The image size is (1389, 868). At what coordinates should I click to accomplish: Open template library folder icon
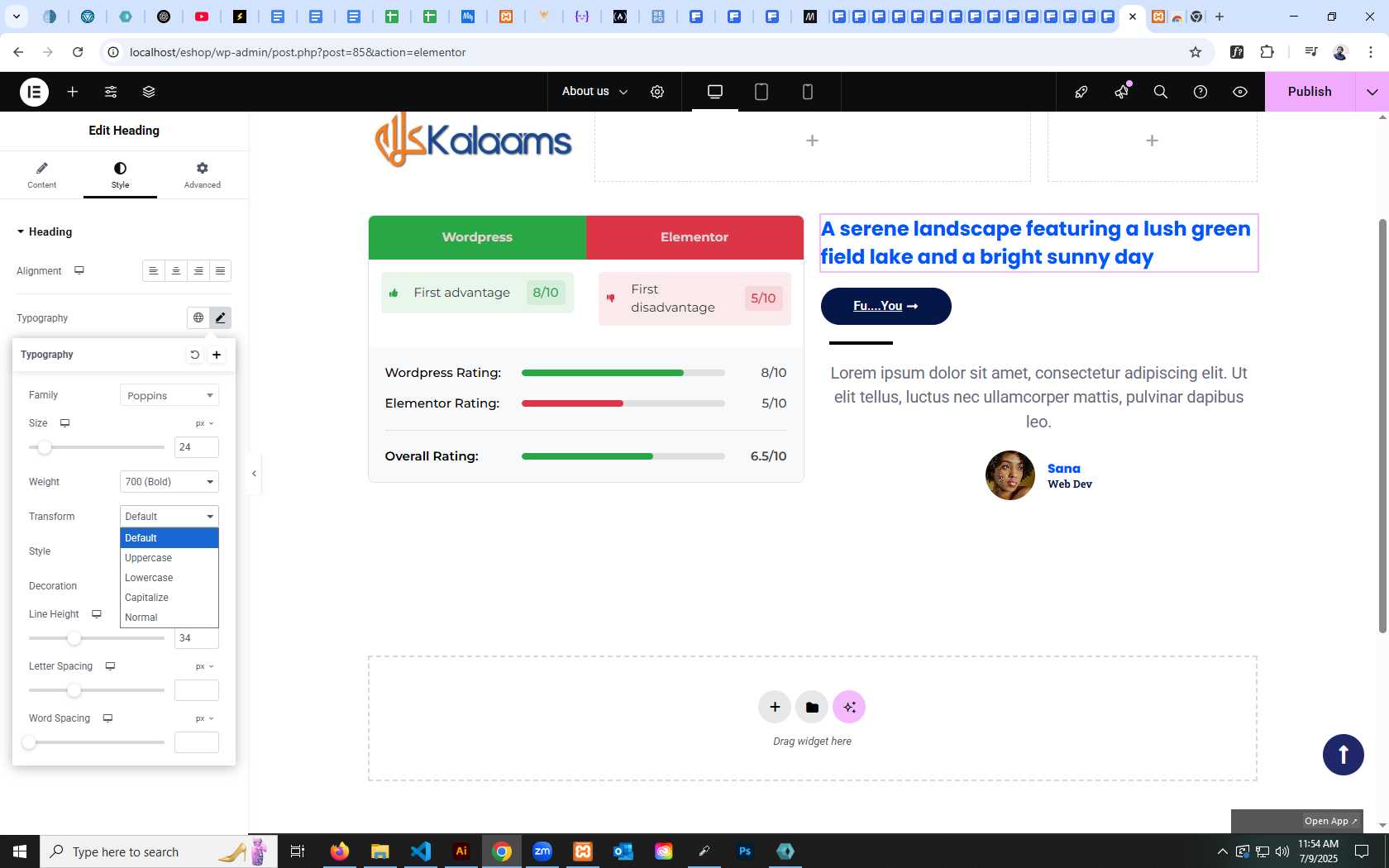click(812, 707)
